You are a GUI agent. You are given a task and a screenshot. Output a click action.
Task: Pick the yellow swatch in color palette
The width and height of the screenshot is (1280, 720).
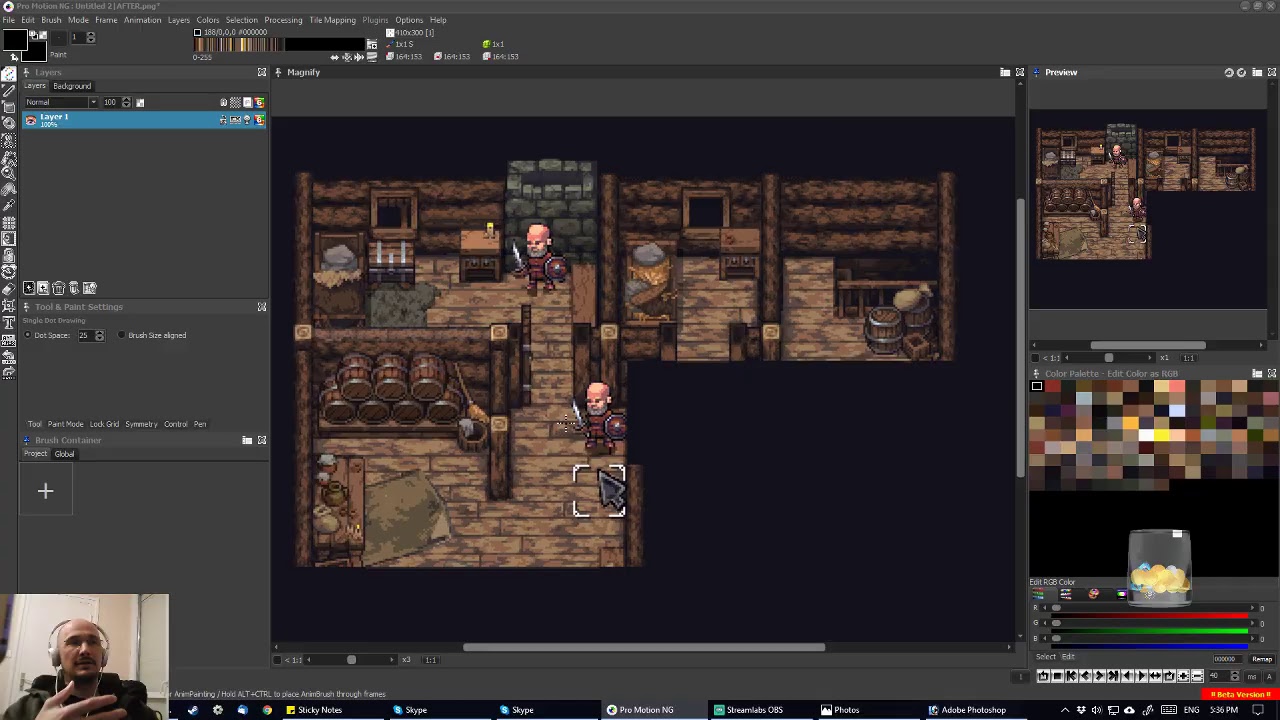pos(1161,434)
